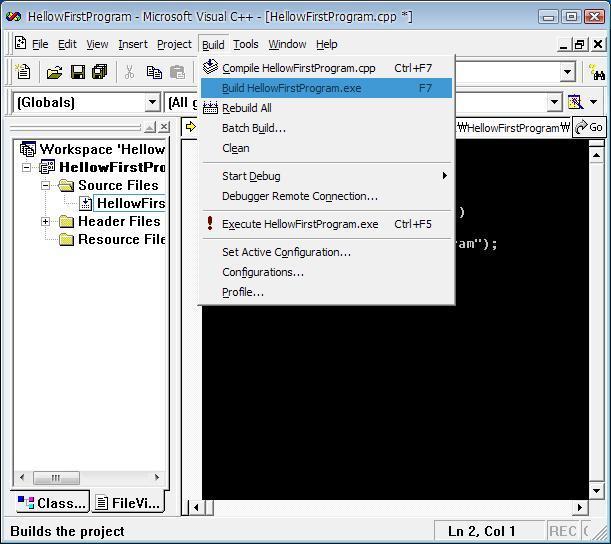
Task: Choose Execute HellowFirstProgram.exe entry
Action: (326, 224)
